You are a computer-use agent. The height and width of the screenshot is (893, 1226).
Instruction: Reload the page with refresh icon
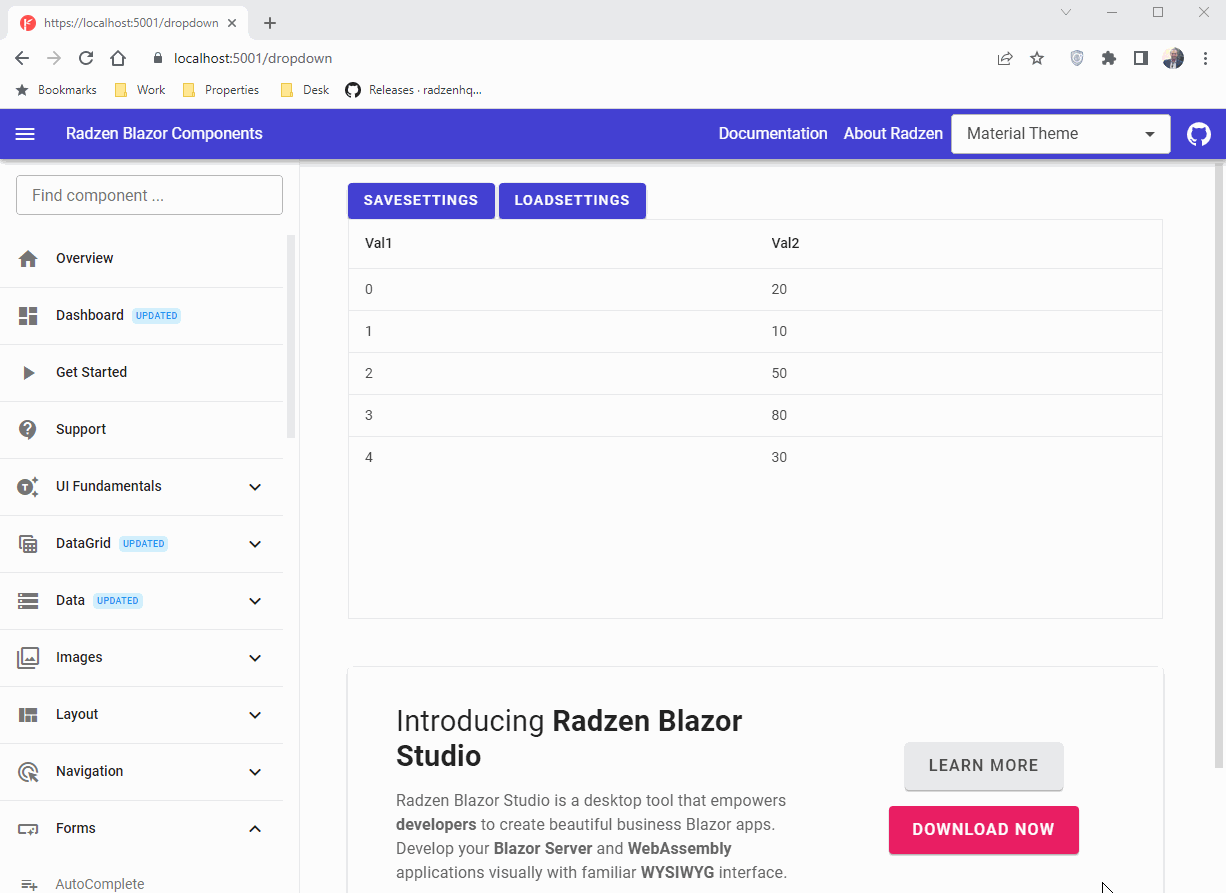pos(86,58)
